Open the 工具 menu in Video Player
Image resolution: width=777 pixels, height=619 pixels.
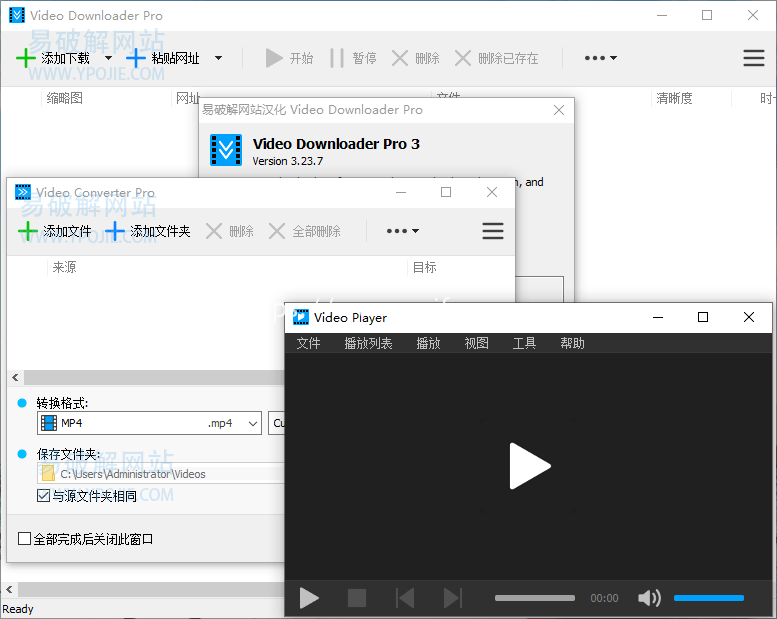[x=524, y=343]
